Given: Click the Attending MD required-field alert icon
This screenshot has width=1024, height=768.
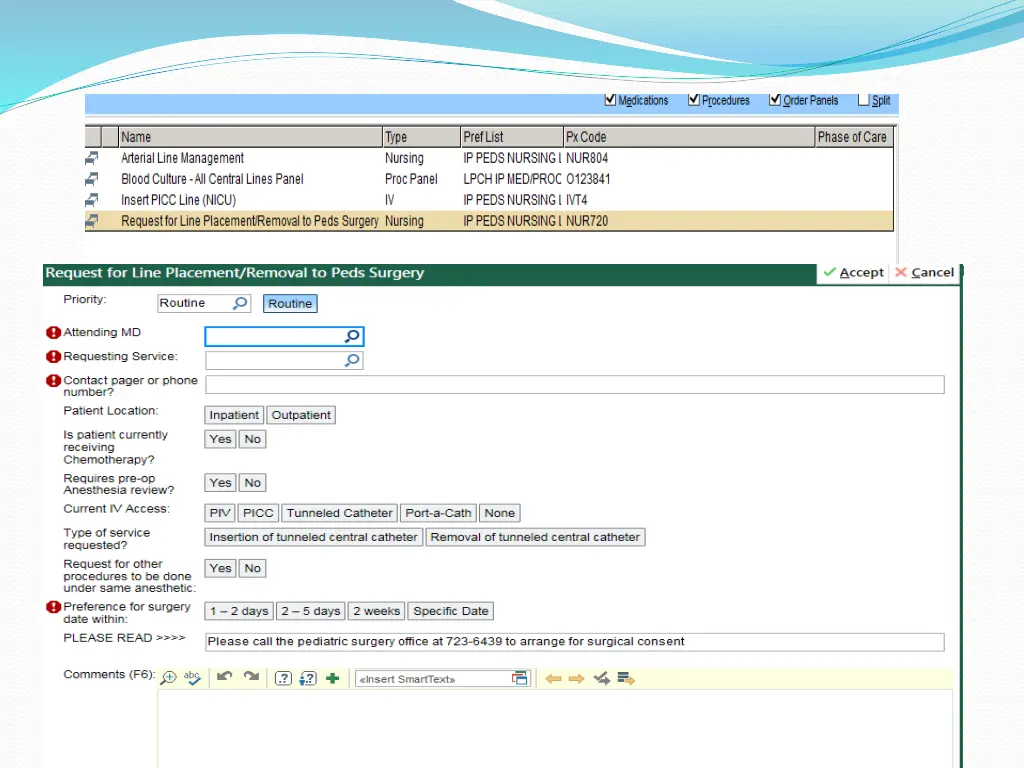Looking at the screenshot, I should [54, 332].
